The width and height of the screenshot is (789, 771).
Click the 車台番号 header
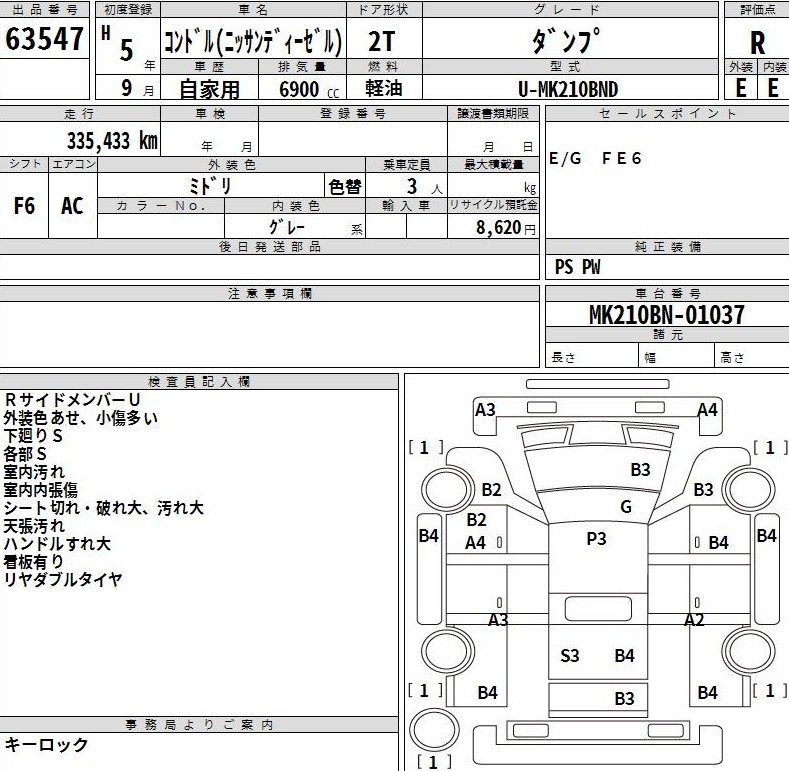coord(668,293)
